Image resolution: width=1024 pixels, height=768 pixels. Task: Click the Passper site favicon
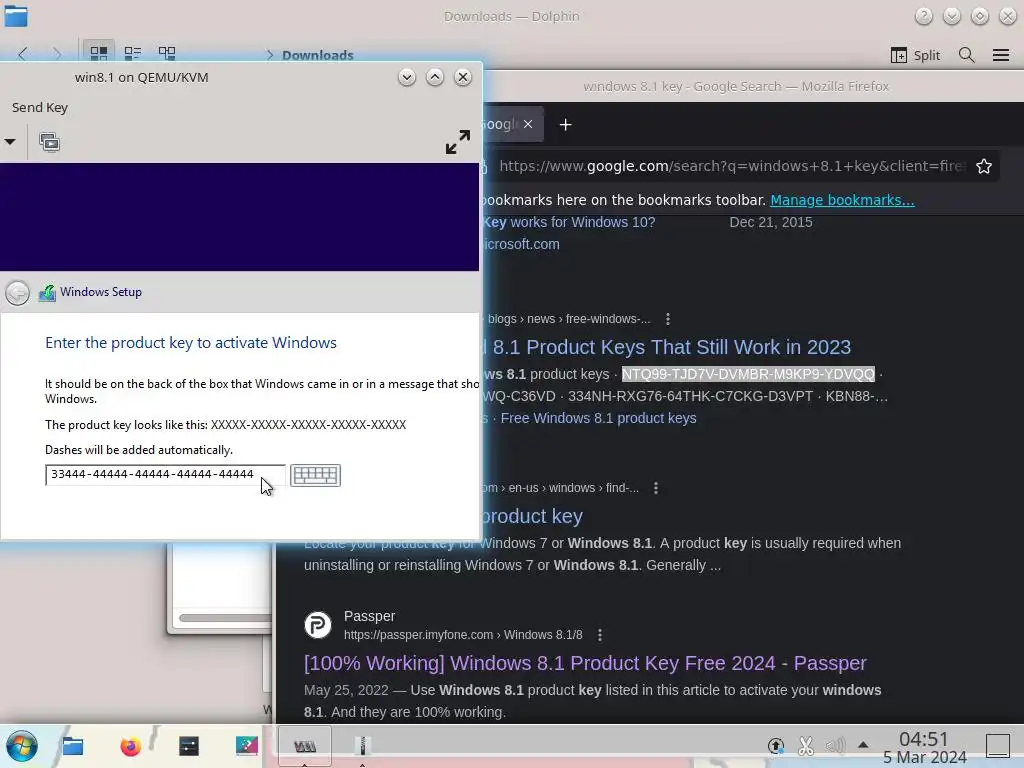[318, 625]
